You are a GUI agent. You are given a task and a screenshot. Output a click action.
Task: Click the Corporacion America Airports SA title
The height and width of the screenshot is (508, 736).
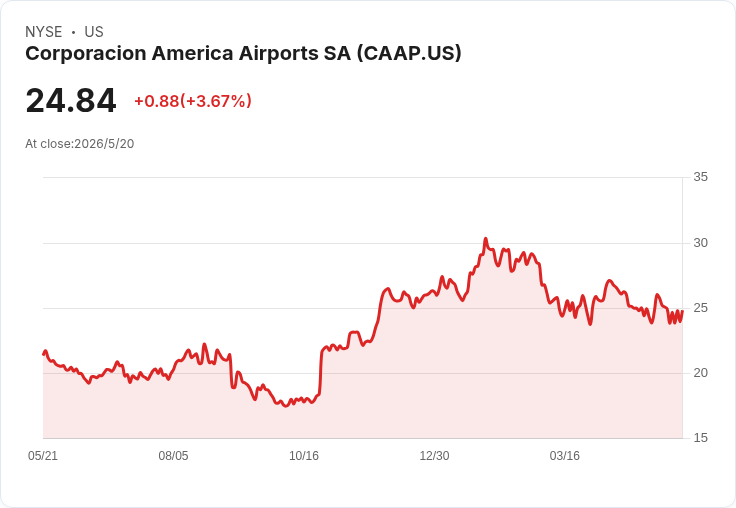click(243, 54)
